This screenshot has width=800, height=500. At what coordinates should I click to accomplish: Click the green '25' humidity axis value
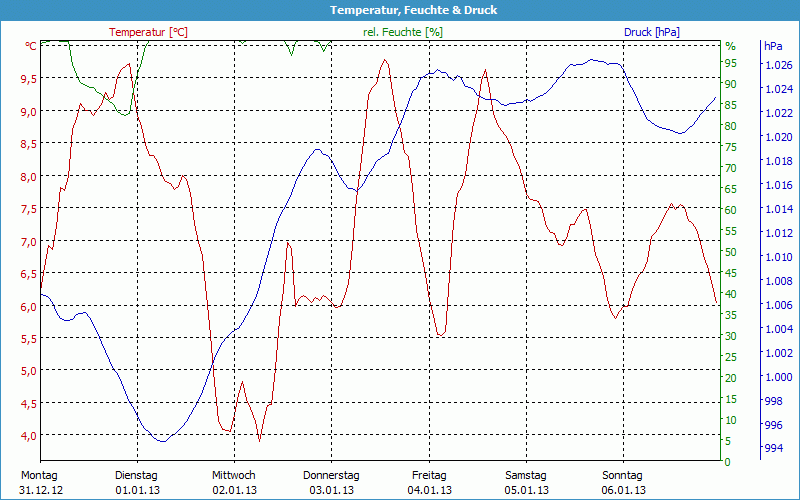pos(731,357)
